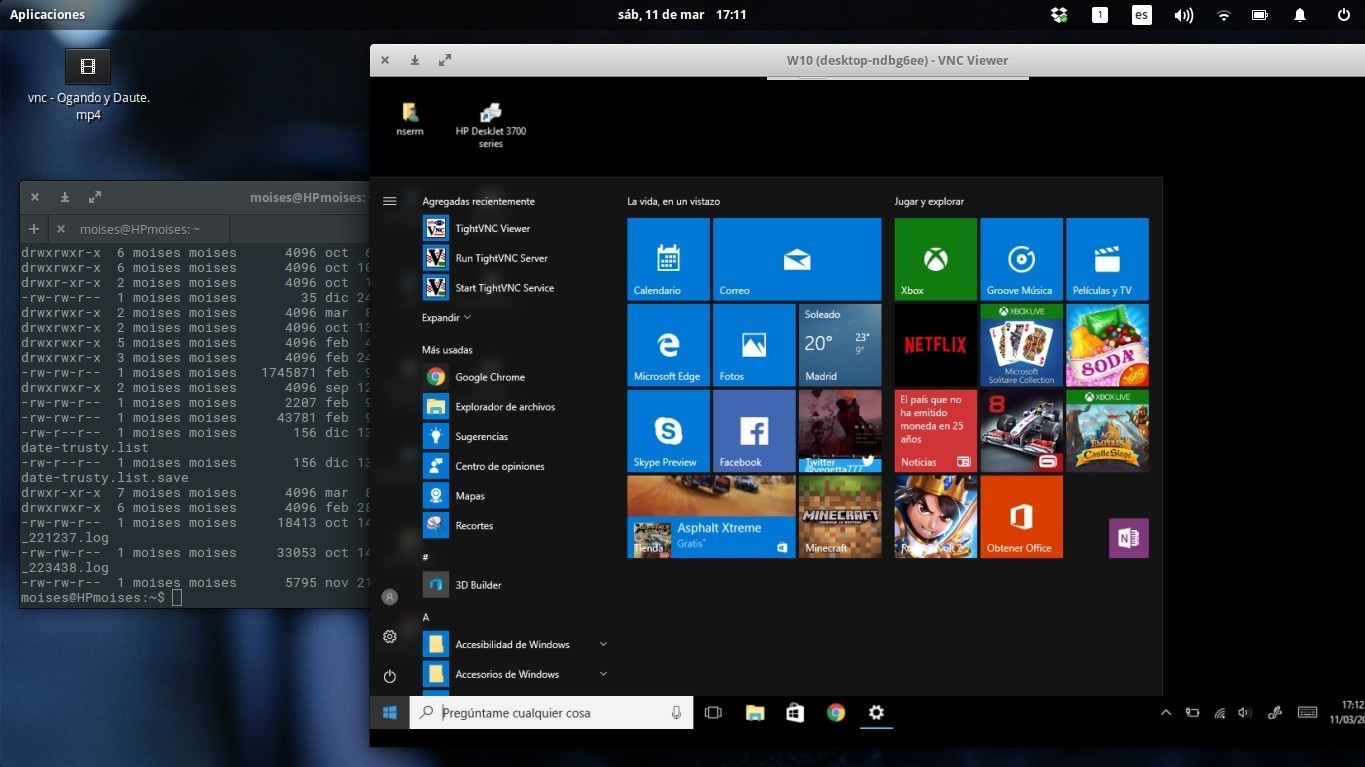
Task: Open Chrome on Windows taskbar
Action: (836, 713)
